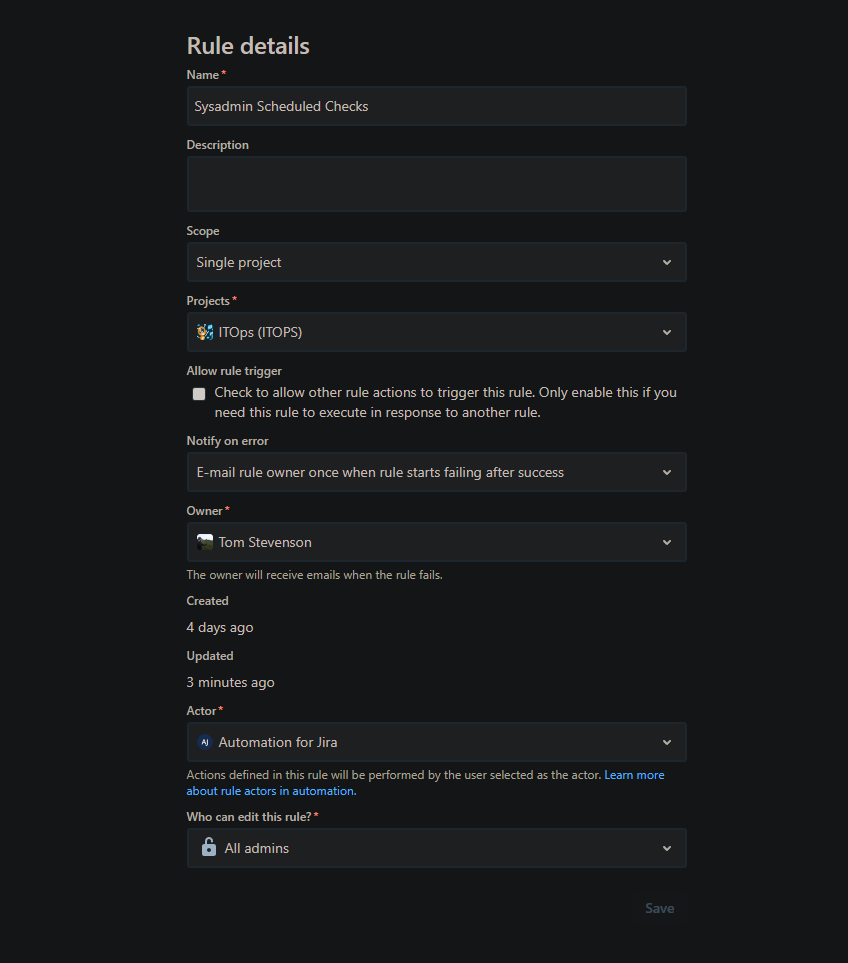This screenshot has height=963, width=848.
Task: Enable the Allow rule trigger checkbox
Action: pos(199,393)
